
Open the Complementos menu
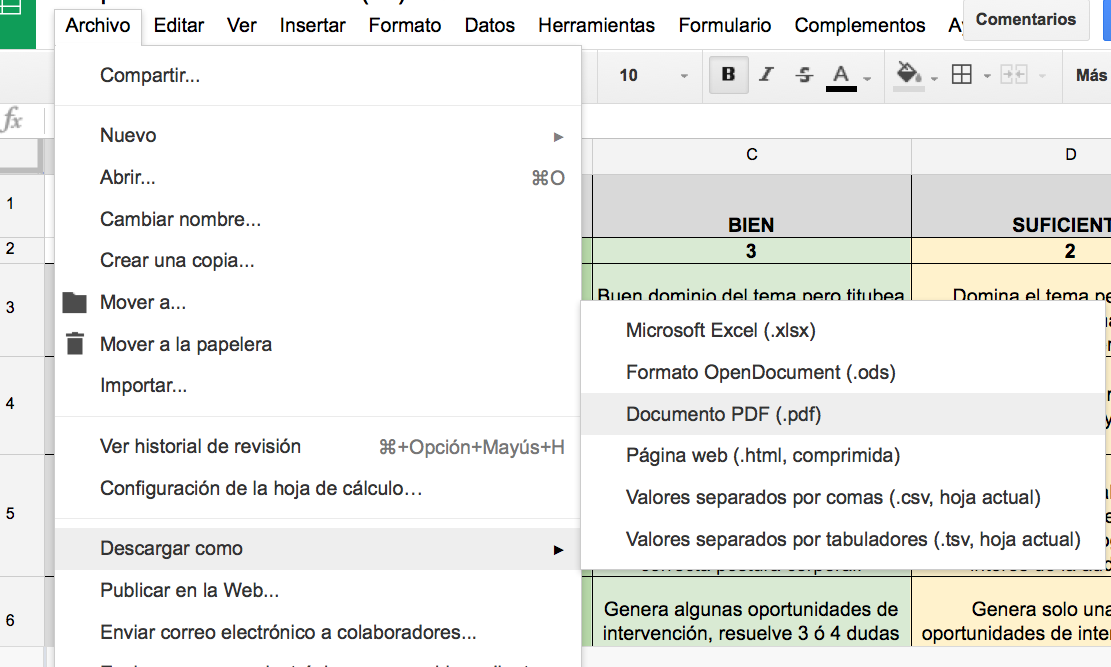coord(859,26)
